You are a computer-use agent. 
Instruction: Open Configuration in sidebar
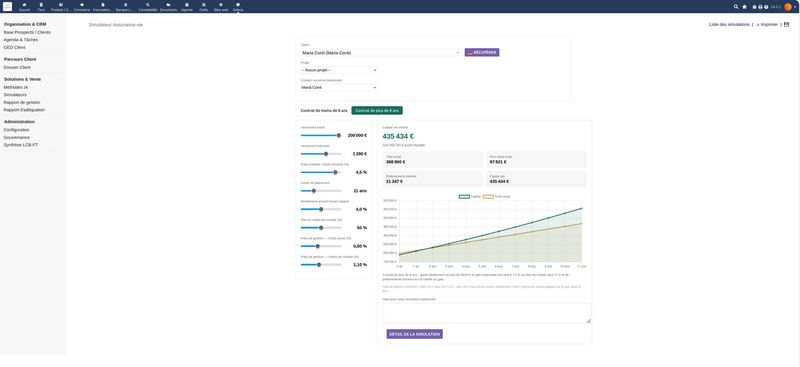(x=16, y=130)
